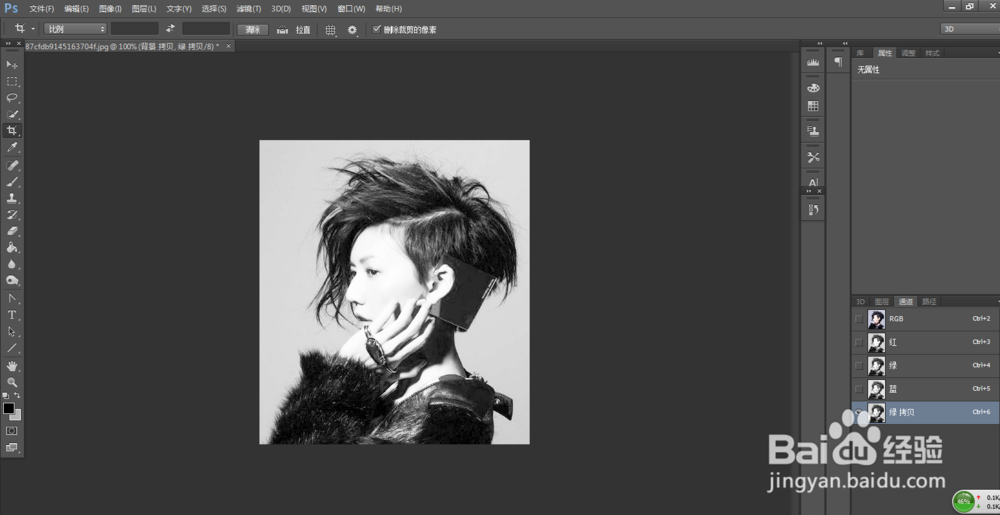This screenshot has width=1000, height=515.
Task: Open the Color palette panel icon
Action: [x=813, y=88]
